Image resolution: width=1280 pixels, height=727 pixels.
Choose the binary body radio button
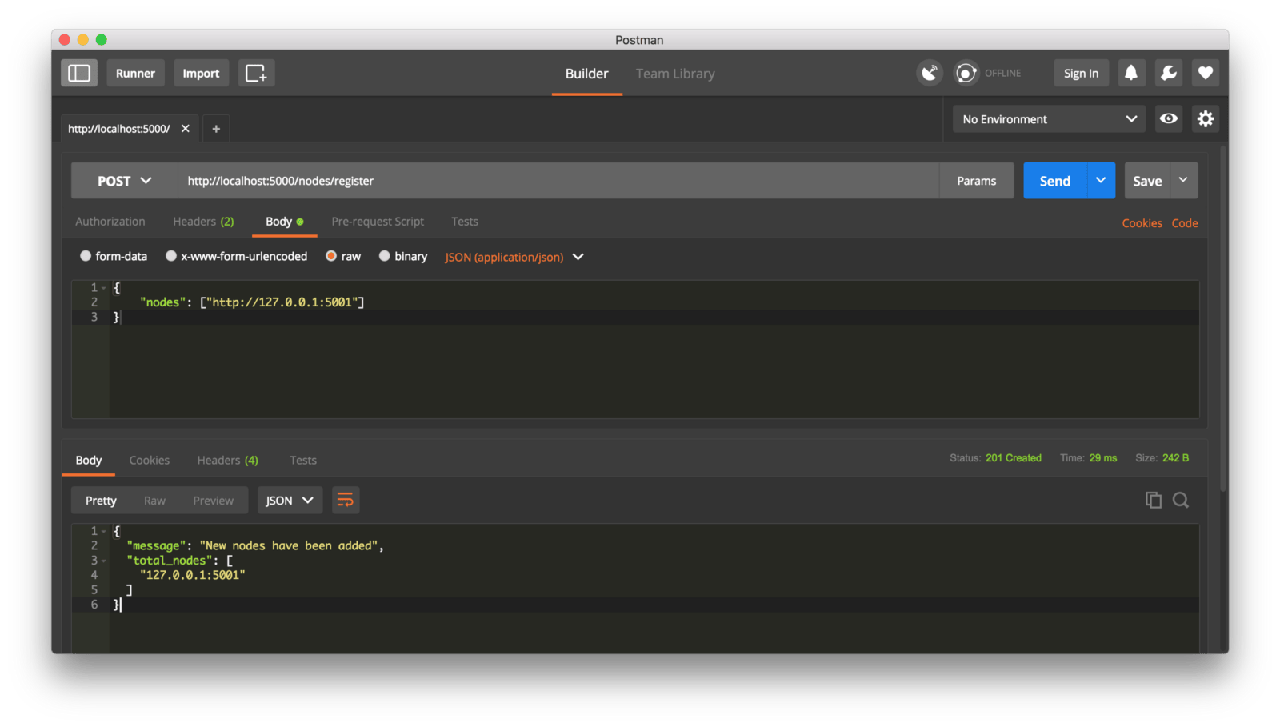(385, 257)
